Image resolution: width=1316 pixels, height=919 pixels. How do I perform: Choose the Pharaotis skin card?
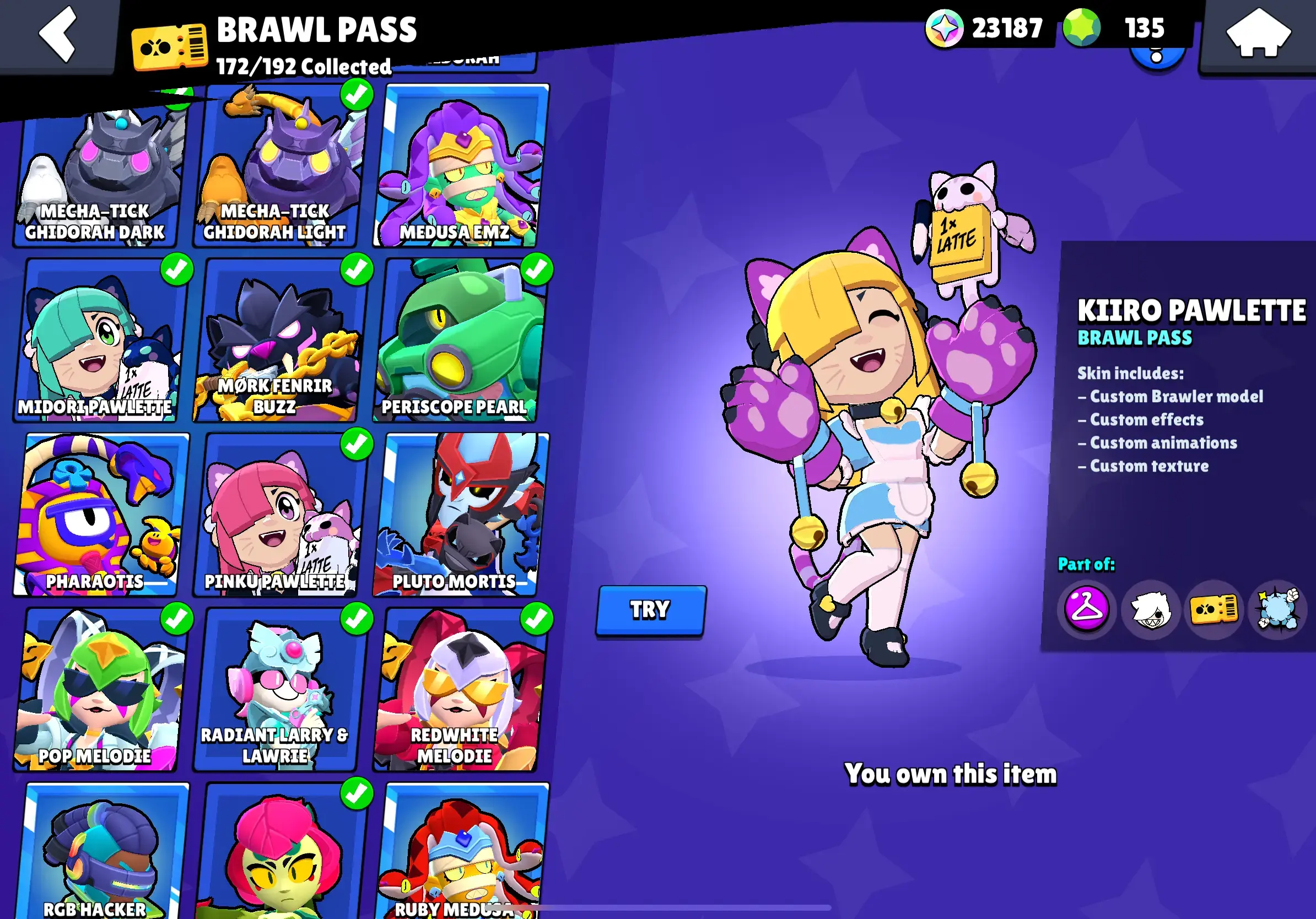click(x=100, y=515)
